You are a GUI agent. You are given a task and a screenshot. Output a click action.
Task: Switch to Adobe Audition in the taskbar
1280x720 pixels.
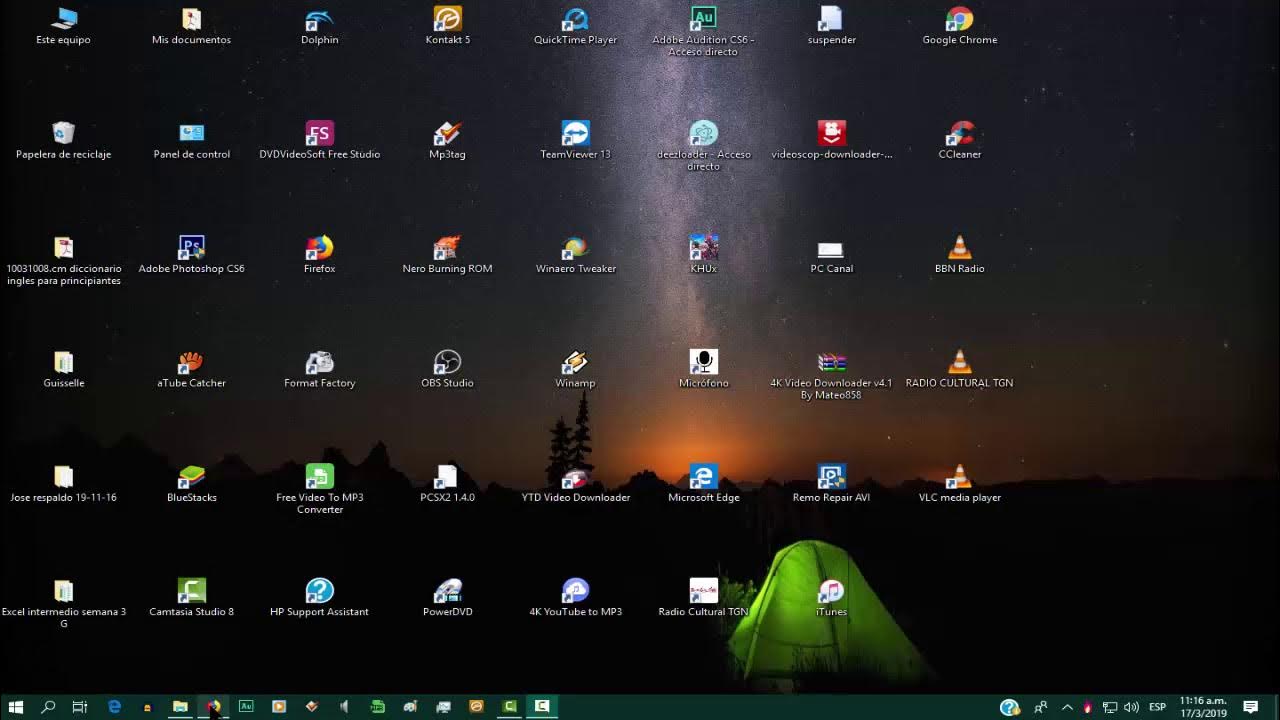[246, 707]
